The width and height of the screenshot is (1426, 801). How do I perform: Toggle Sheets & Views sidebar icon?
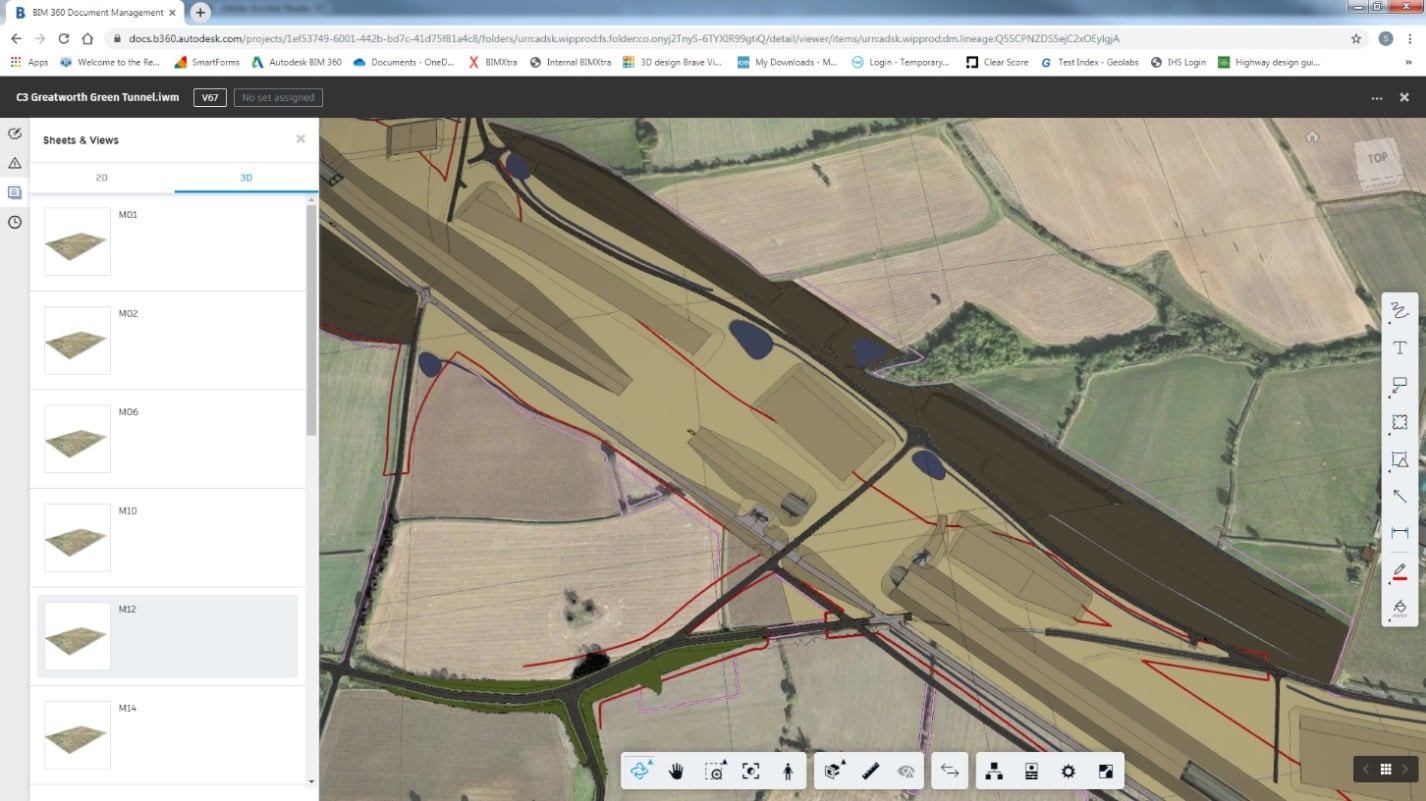[14, 192]
